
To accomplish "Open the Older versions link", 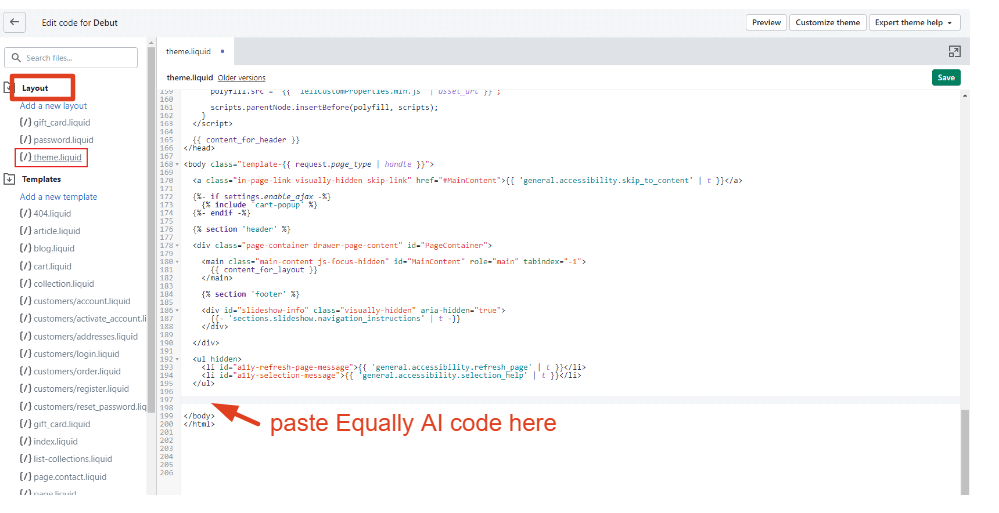I will click(242, 77).
